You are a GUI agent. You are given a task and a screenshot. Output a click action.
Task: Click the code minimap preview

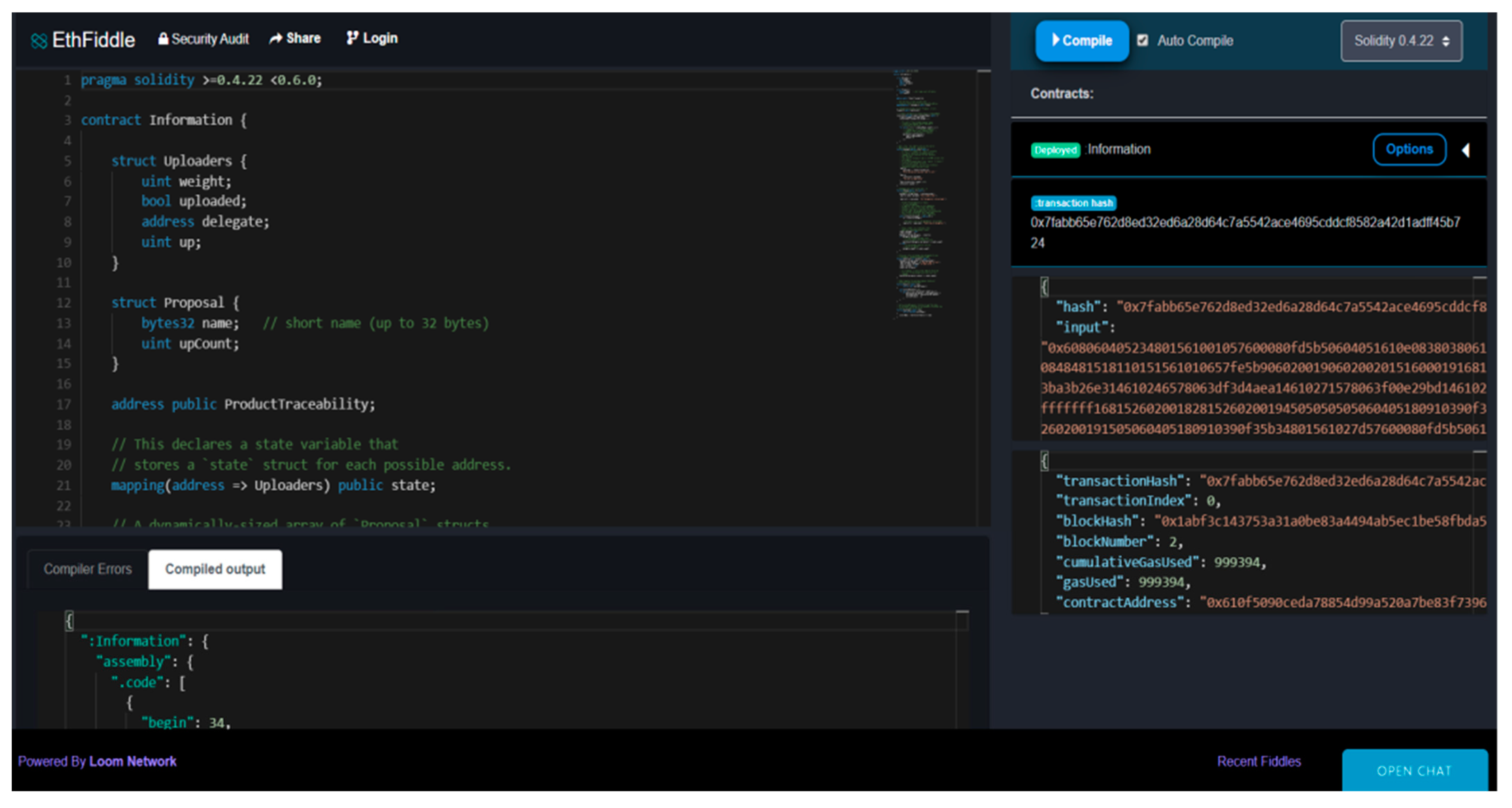[919, 194]
